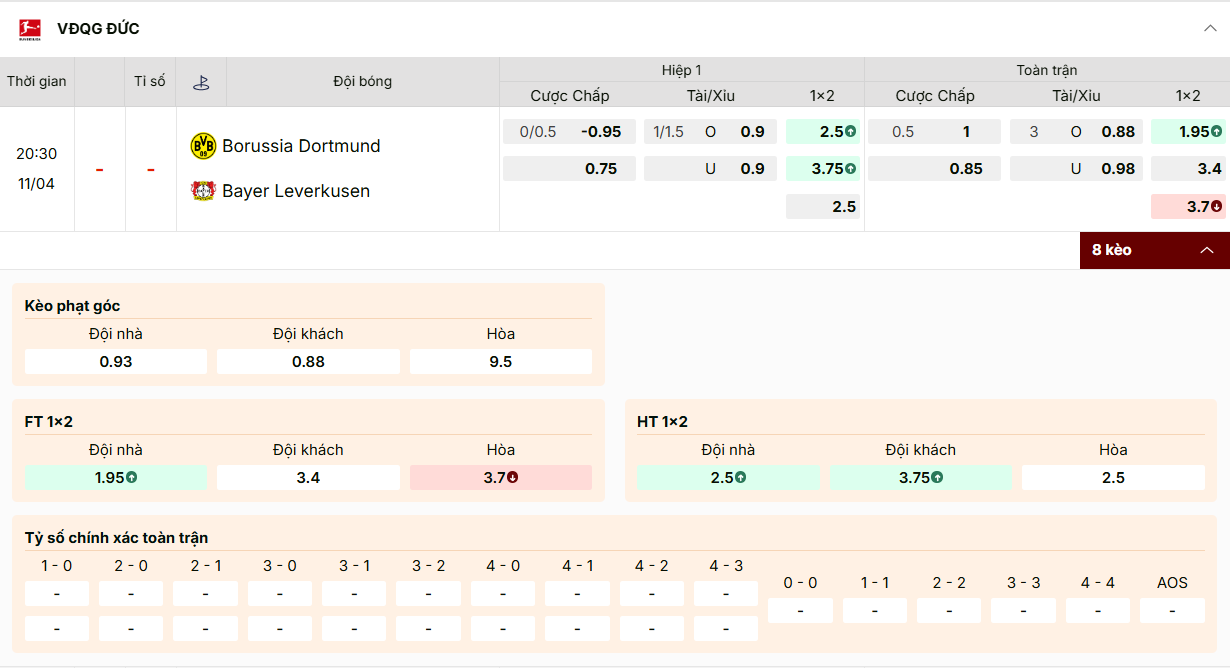Screen dimensions: 1230x668
Task: Select the Toàn trận column header
Action: click(x=1047, y=70)
